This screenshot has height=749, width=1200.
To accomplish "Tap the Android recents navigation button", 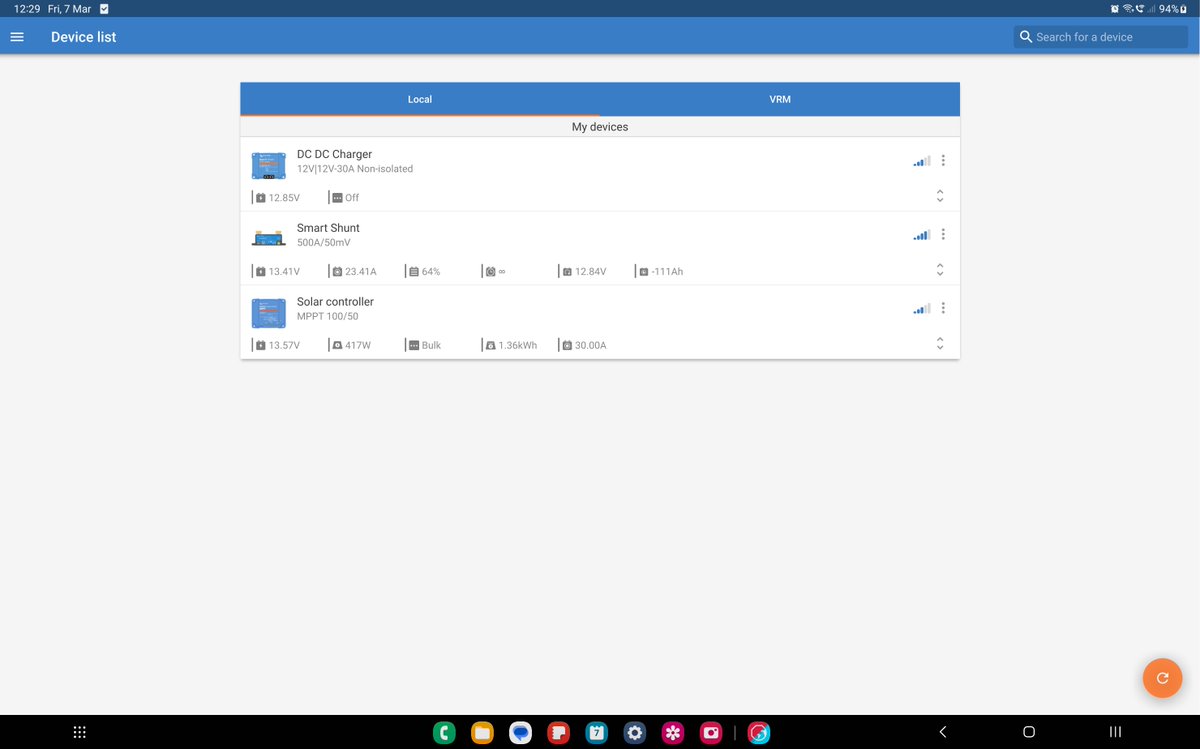I will coord(1115,732).
